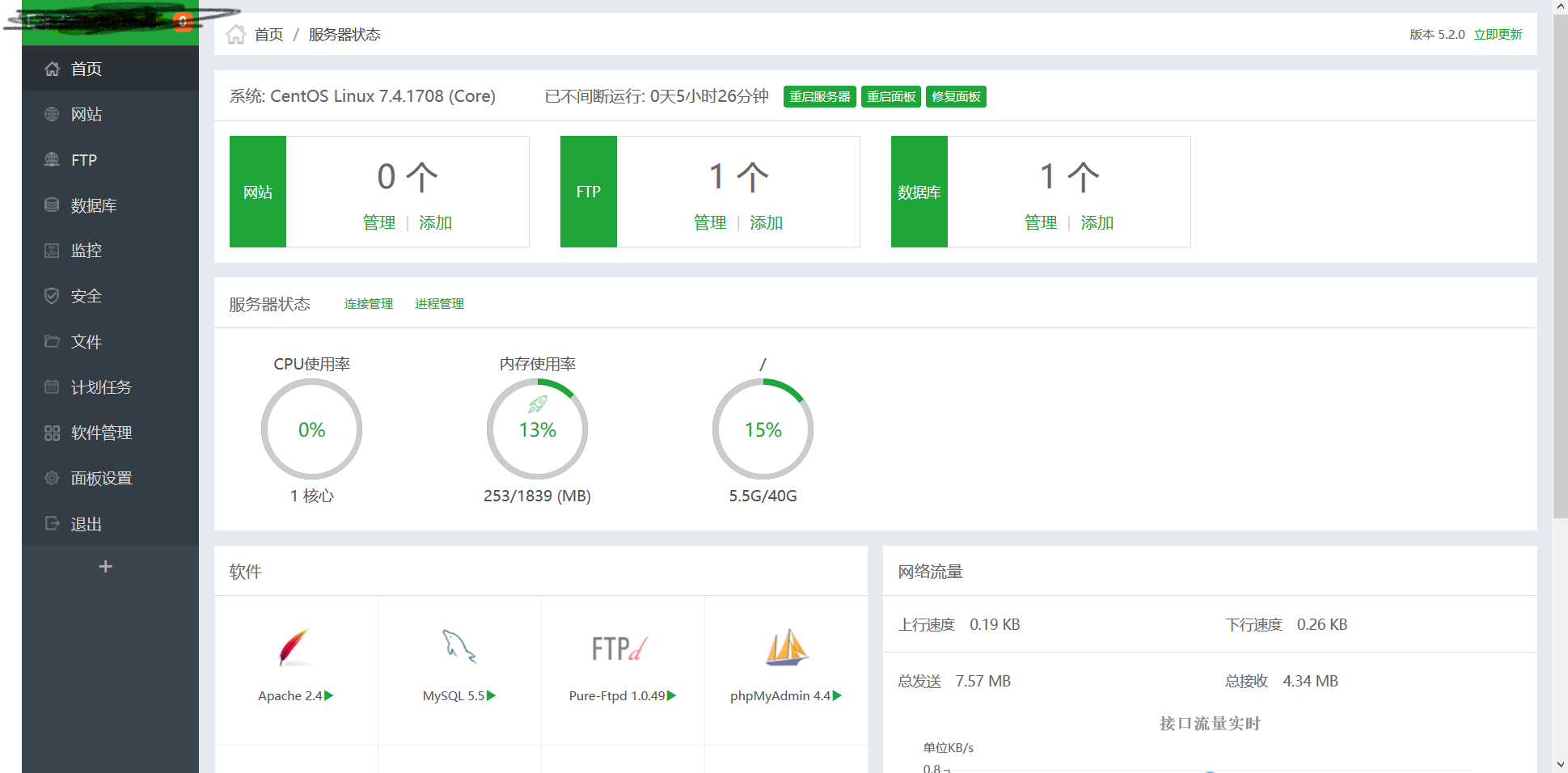Click the green arrow next to Apache 2.4

328,695
